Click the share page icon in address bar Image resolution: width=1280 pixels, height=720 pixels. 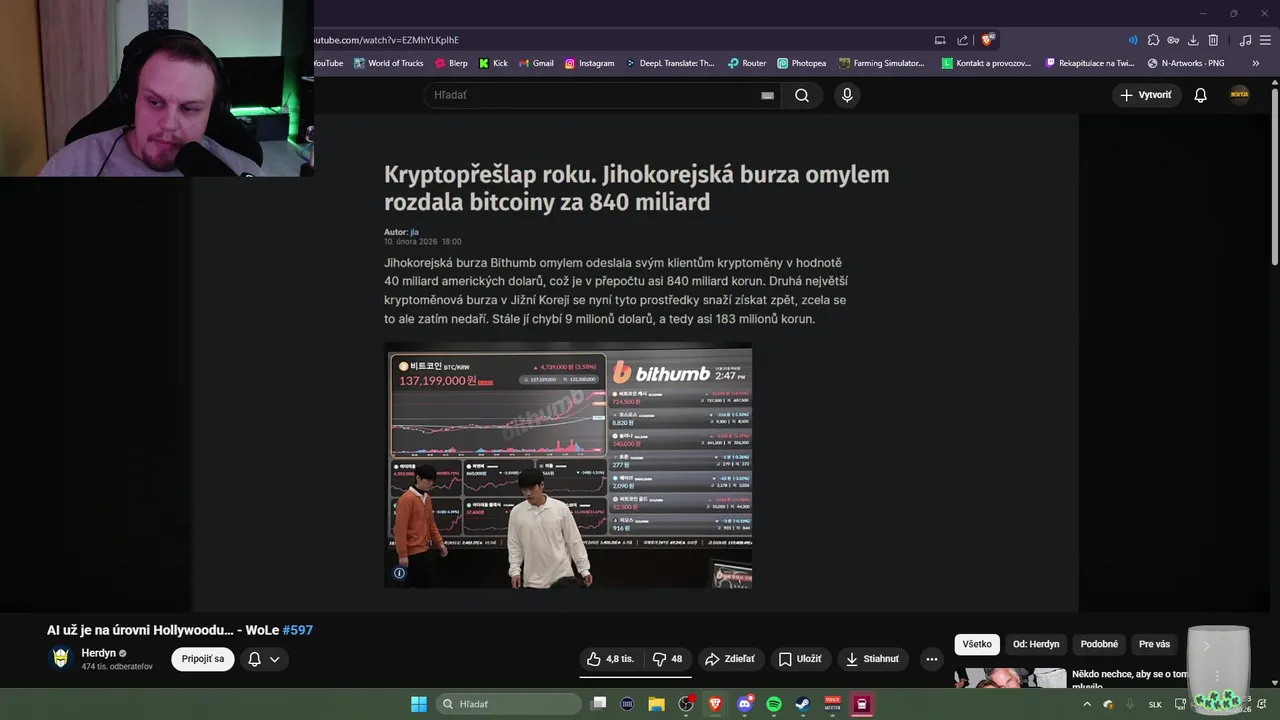962,40
